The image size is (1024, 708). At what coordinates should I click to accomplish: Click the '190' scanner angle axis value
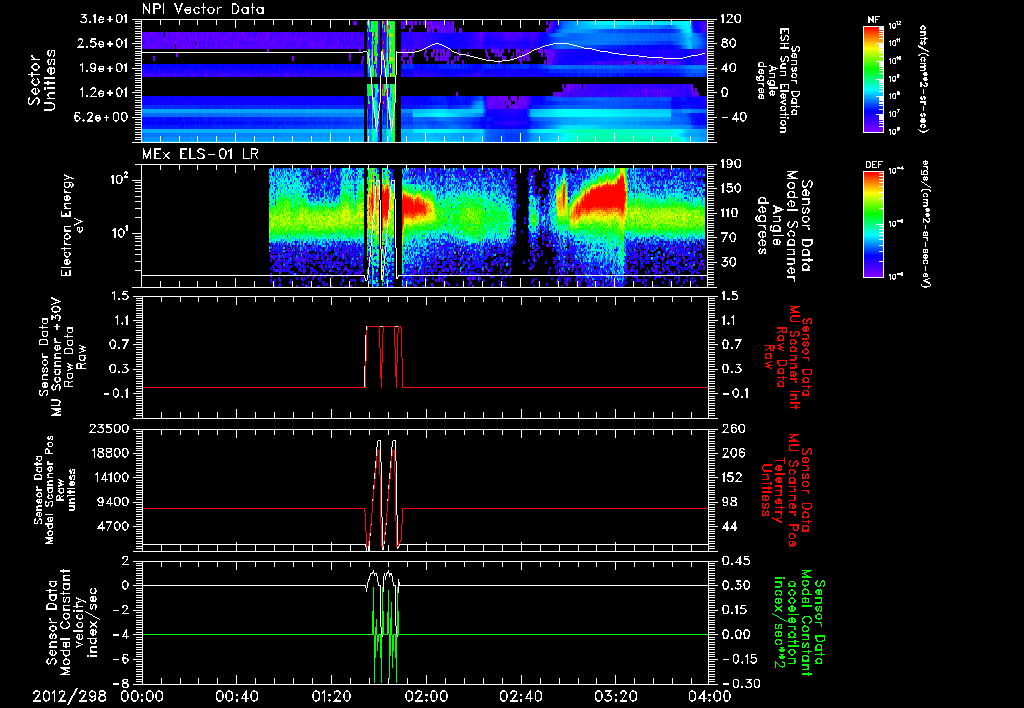(731, 164)
